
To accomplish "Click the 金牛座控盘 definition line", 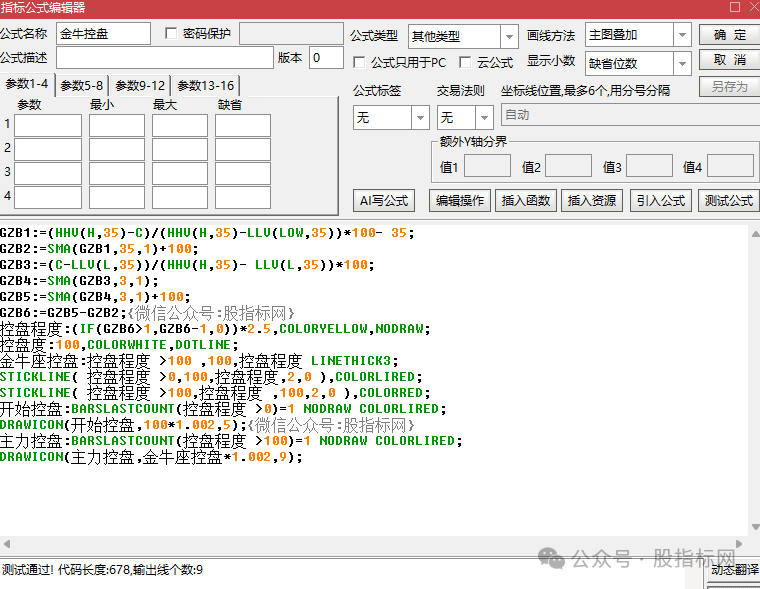I will pos(199,361).
